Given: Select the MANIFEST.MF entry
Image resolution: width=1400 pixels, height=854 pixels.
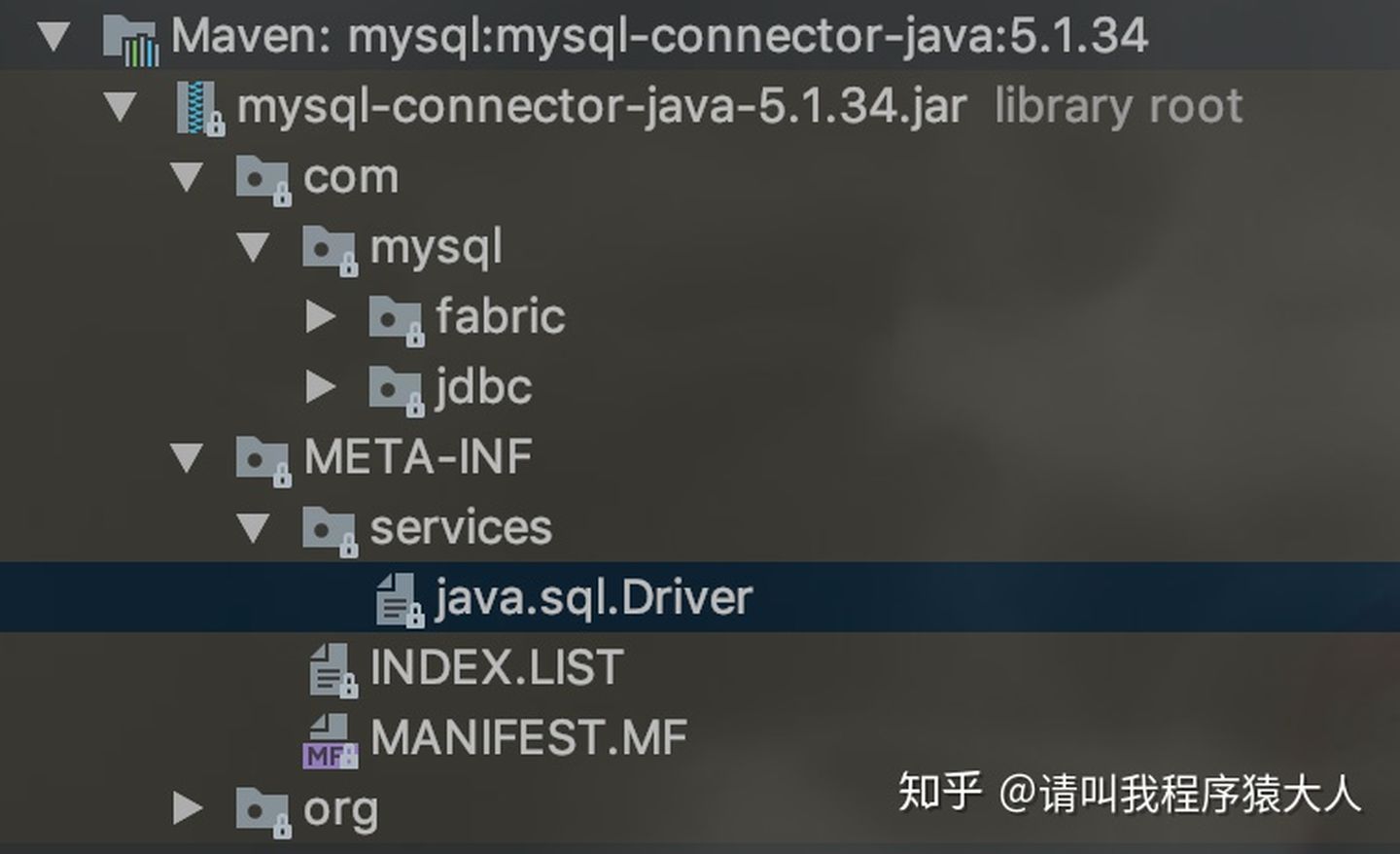Looking at the screenshot, I should coord(529,737).
